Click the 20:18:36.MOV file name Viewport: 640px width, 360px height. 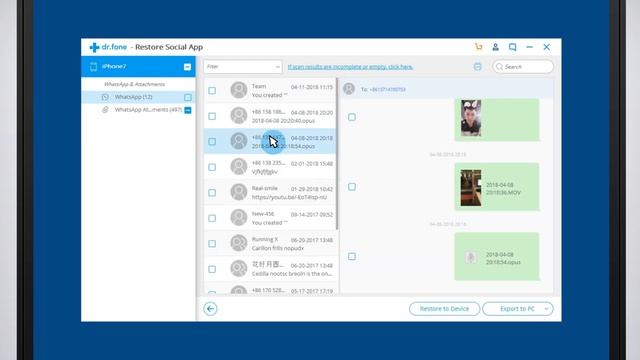(x=503, y=189)
